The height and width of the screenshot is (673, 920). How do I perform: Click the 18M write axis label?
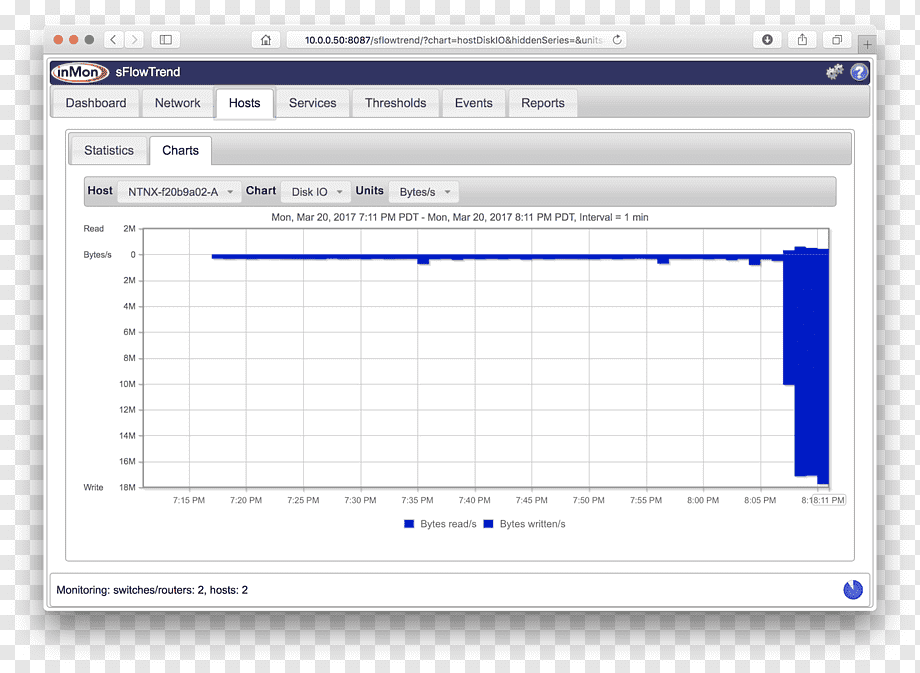click(x=127, y=487)
